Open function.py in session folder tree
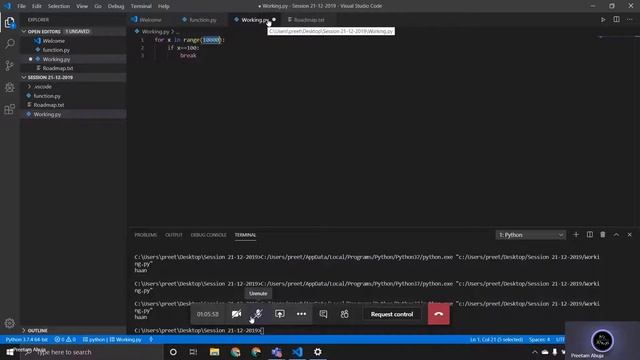Screen dimensions: 640x360 coord(73,96)
